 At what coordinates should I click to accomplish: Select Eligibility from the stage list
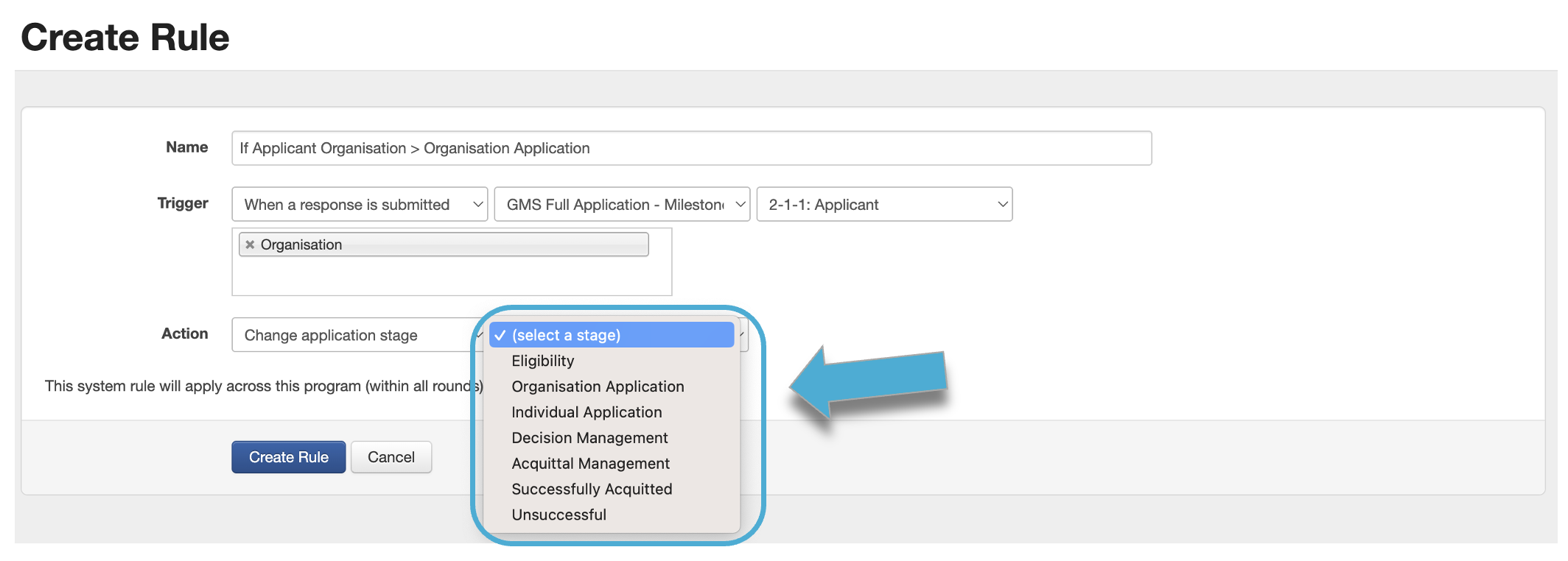(542, 361)
